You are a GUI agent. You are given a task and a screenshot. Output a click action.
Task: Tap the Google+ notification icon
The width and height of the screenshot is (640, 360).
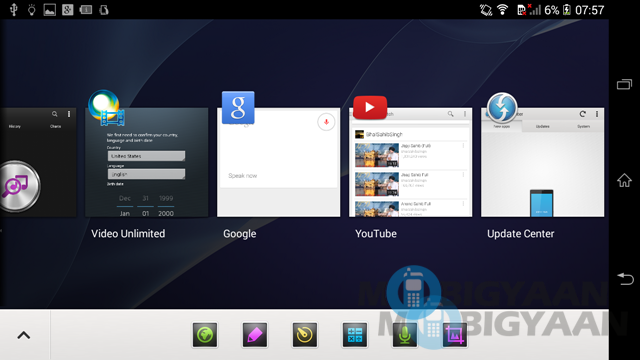67,10
